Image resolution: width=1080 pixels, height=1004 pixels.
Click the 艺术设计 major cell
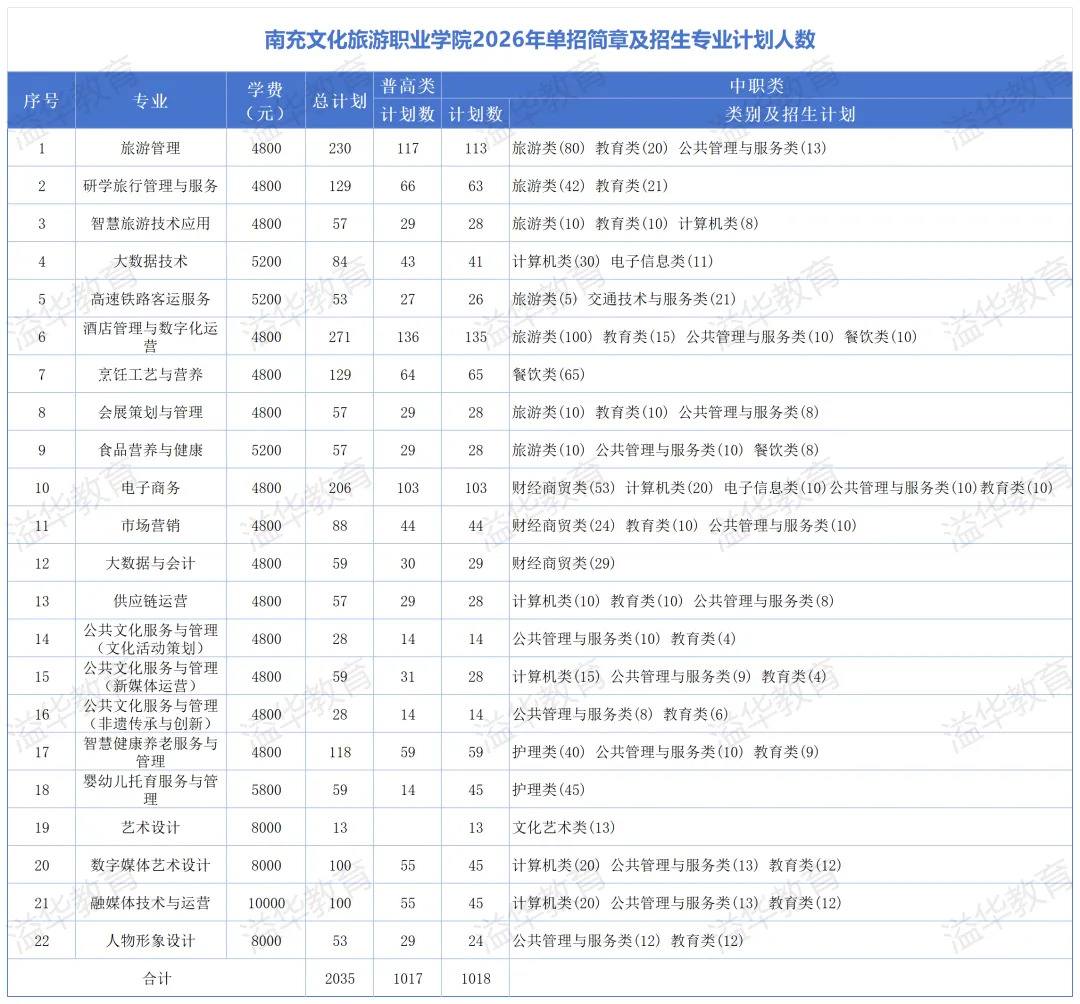[x=151, y=828]
